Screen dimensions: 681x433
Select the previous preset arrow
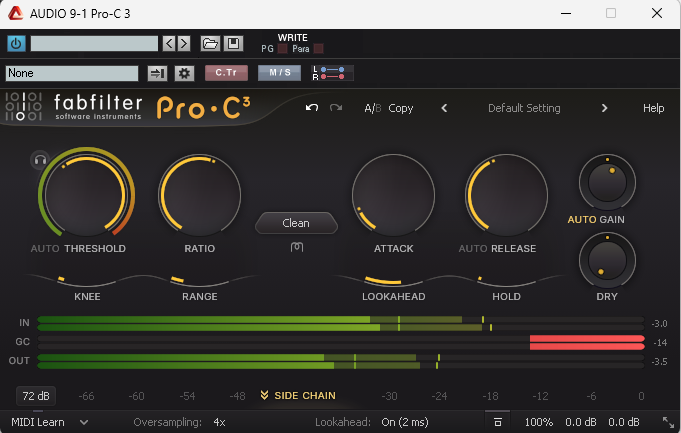click(444, 108)
